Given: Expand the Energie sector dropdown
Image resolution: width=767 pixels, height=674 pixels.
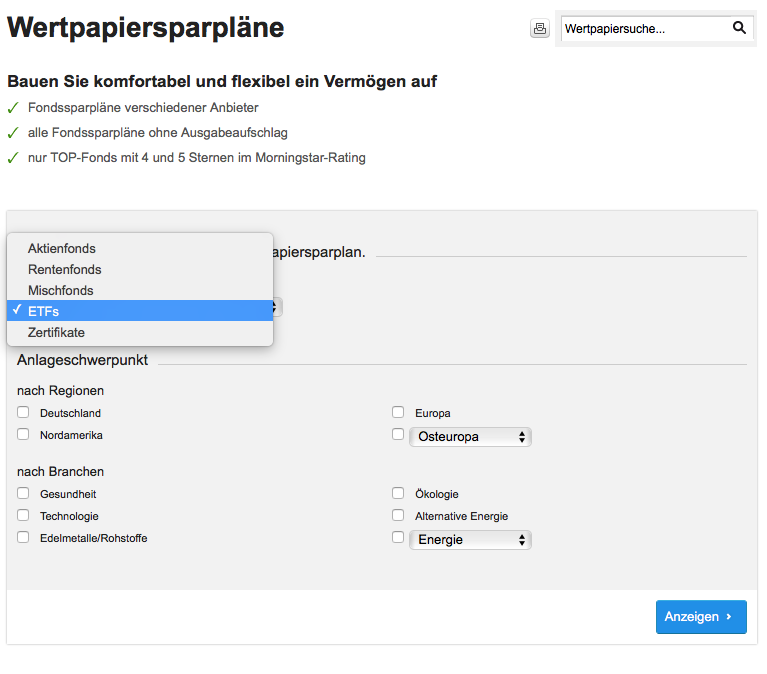Looking at the screenshot, I should (x=471, y=540).
